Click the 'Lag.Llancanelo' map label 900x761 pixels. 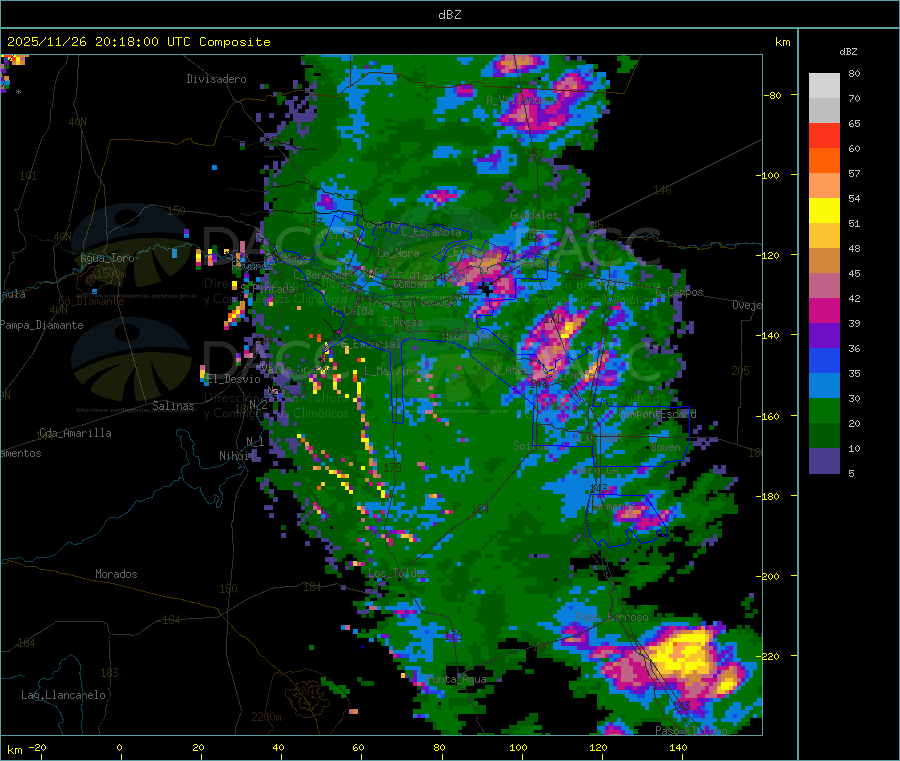63,696
